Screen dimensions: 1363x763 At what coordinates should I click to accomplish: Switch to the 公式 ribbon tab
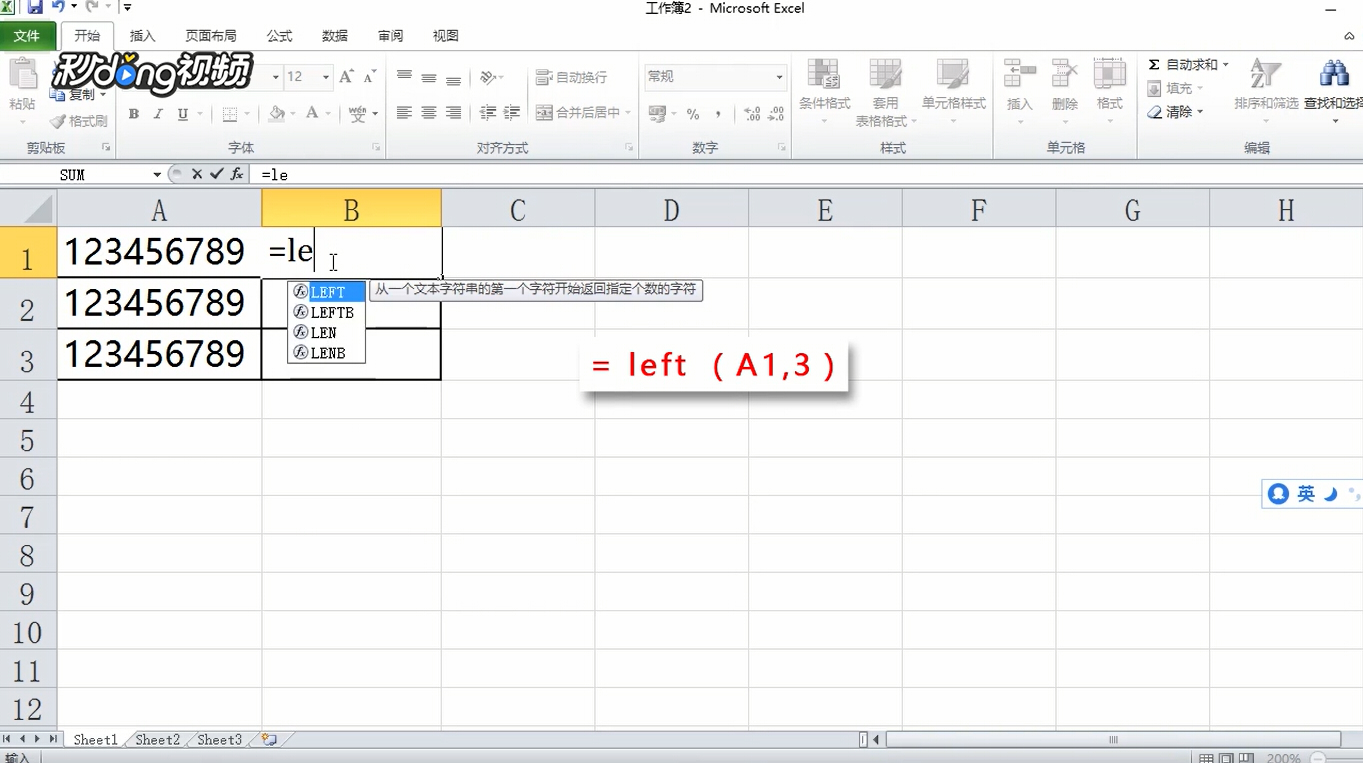tap(279, 36)
